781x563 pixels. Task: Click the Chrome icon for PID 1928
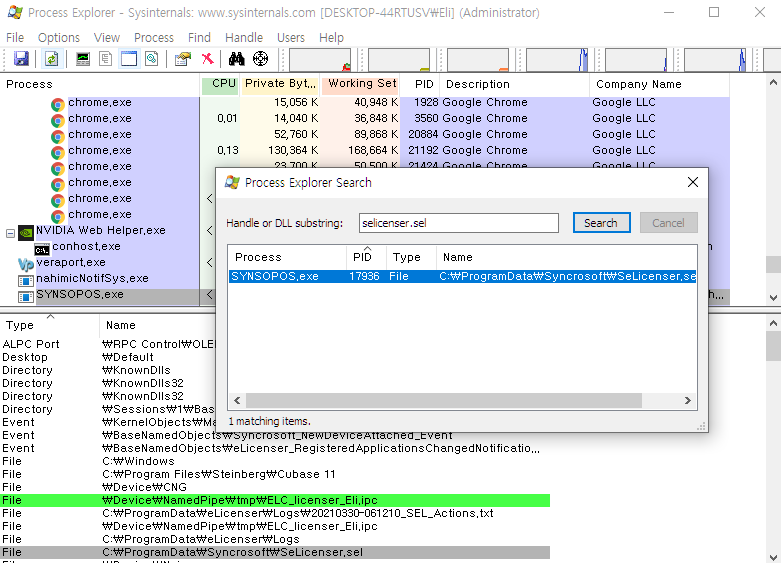pos(58,104)
